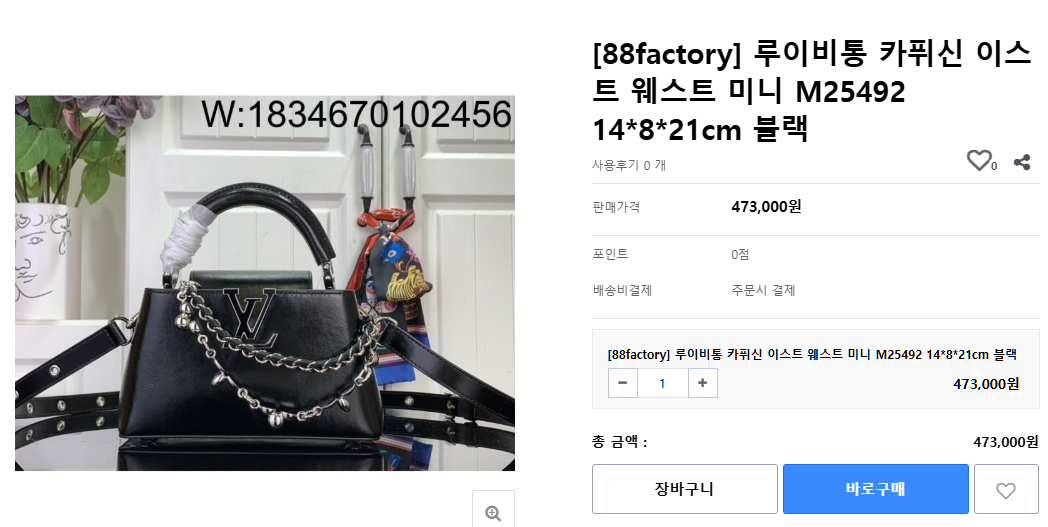Add the item with the 장바구니 button
The image size is (1048, 527).
pos(684,490)
